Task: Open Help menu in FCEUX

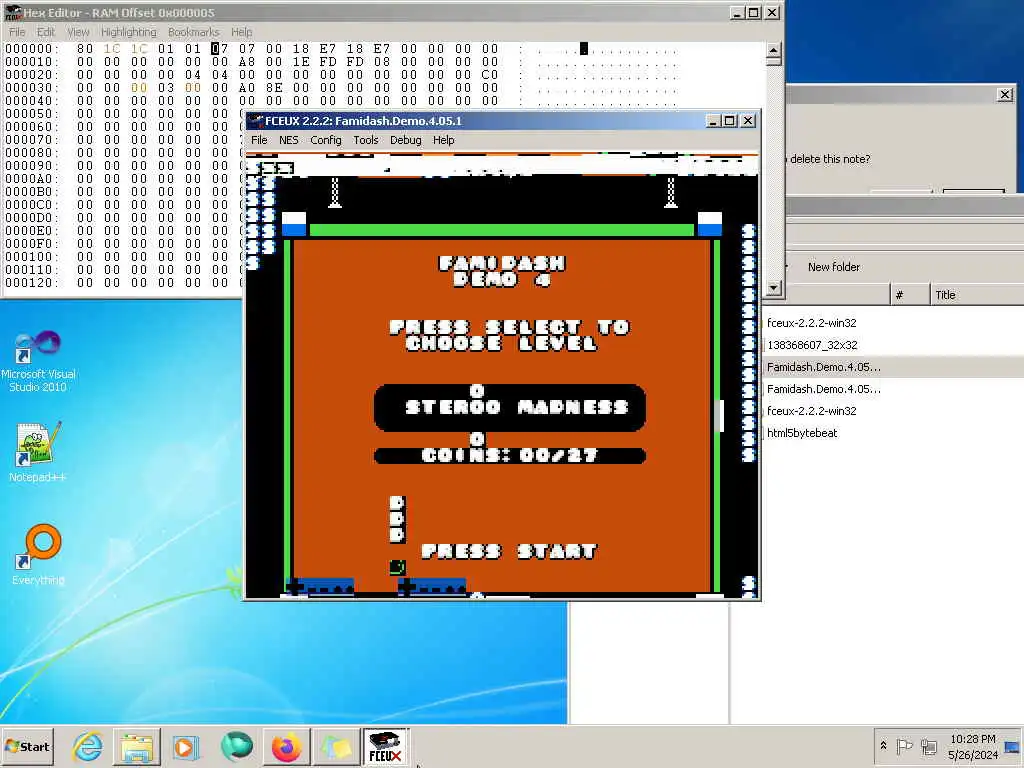Action: tap(443, 140)
